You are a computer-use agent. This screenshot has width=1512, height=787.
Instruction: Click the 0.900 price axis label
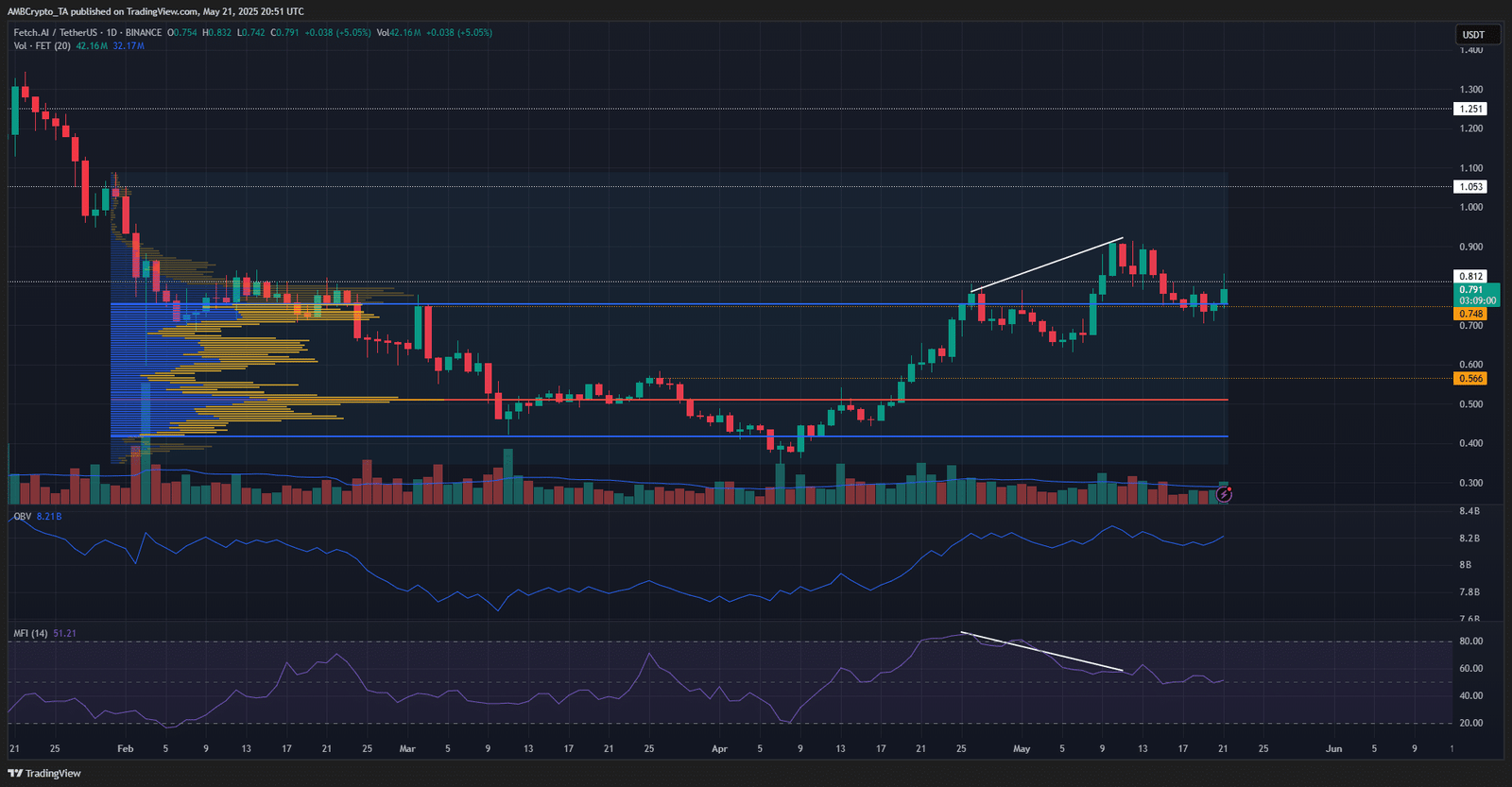1471,248
